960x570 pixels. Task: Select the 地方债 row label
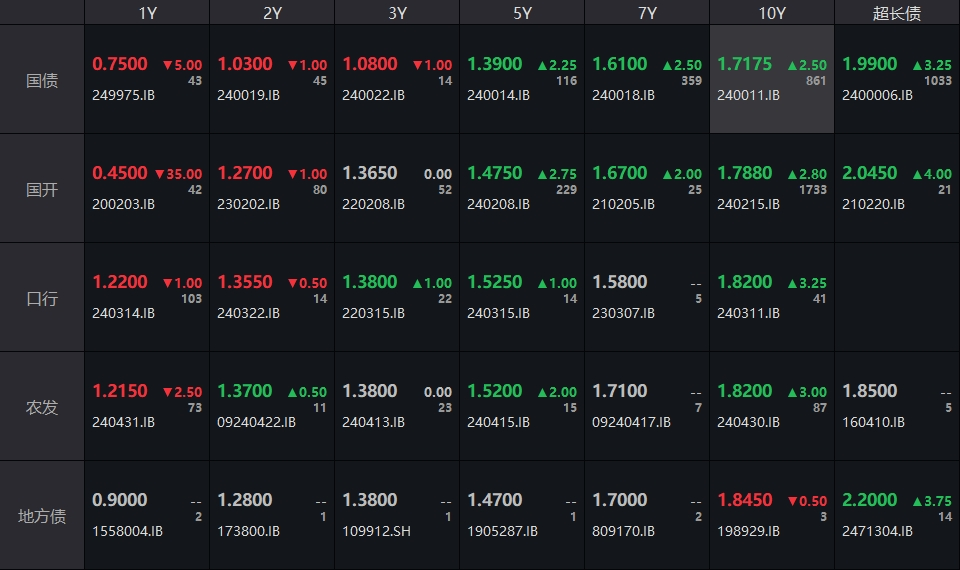coord(42,516)
